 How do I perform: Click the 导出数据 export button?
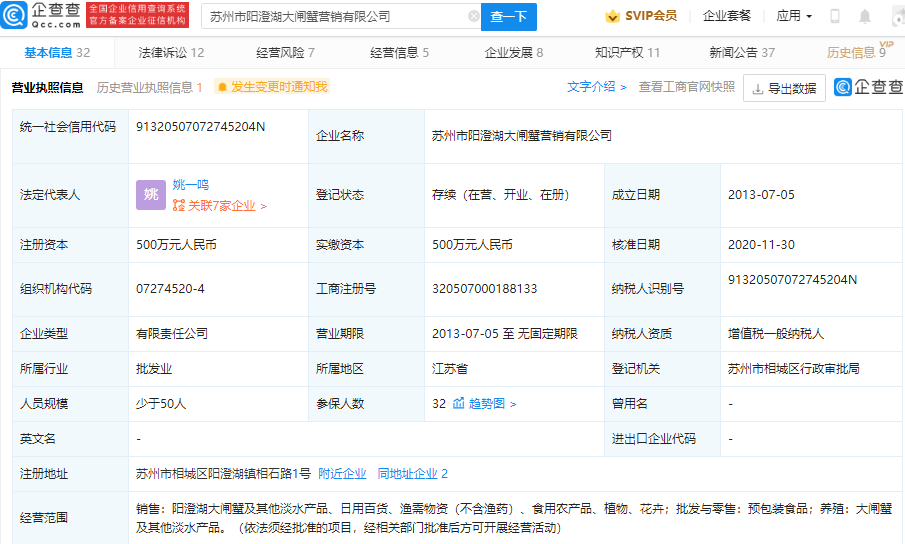[x=784, y=88]
